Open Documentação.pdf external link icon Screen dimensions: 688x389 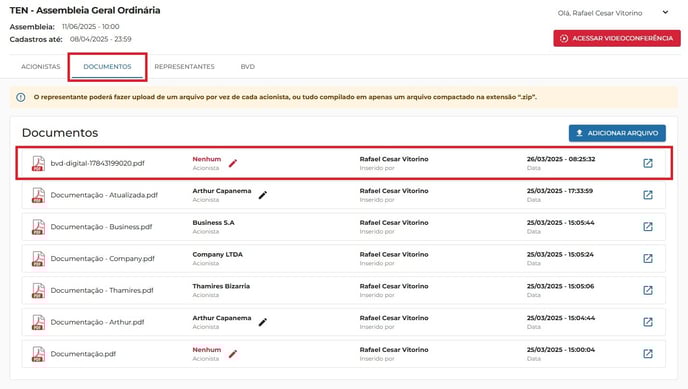648,353
